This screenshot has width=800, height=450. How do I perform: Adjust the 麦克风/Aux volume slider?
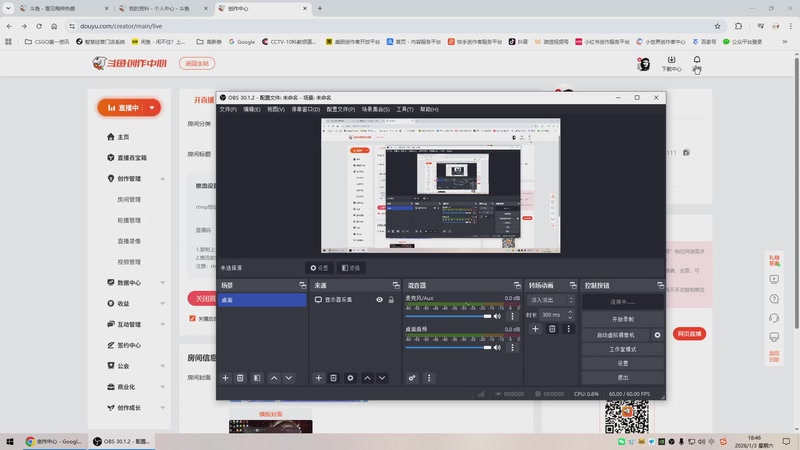click(448, 316)
